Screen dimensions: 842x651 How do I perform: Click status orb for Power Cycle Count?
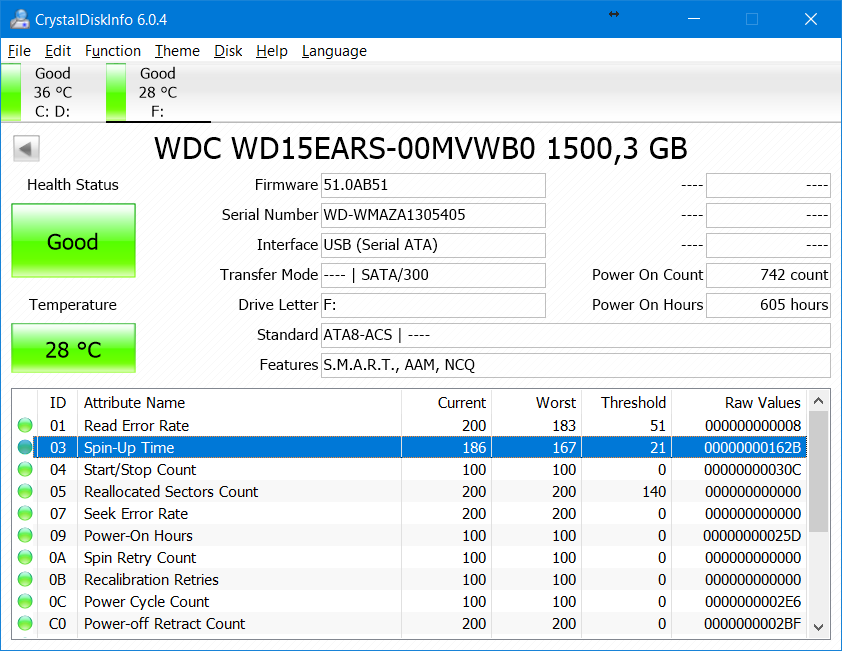tap(25, 602)
